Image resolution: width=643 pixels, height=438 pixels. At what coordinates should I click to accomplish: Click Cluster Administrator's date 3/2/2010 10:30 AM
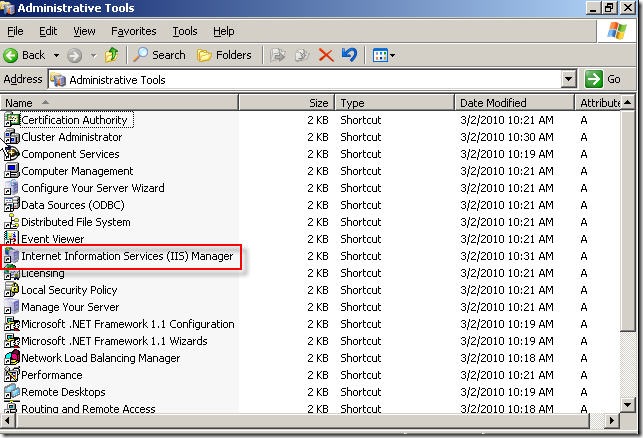[507, 137]
